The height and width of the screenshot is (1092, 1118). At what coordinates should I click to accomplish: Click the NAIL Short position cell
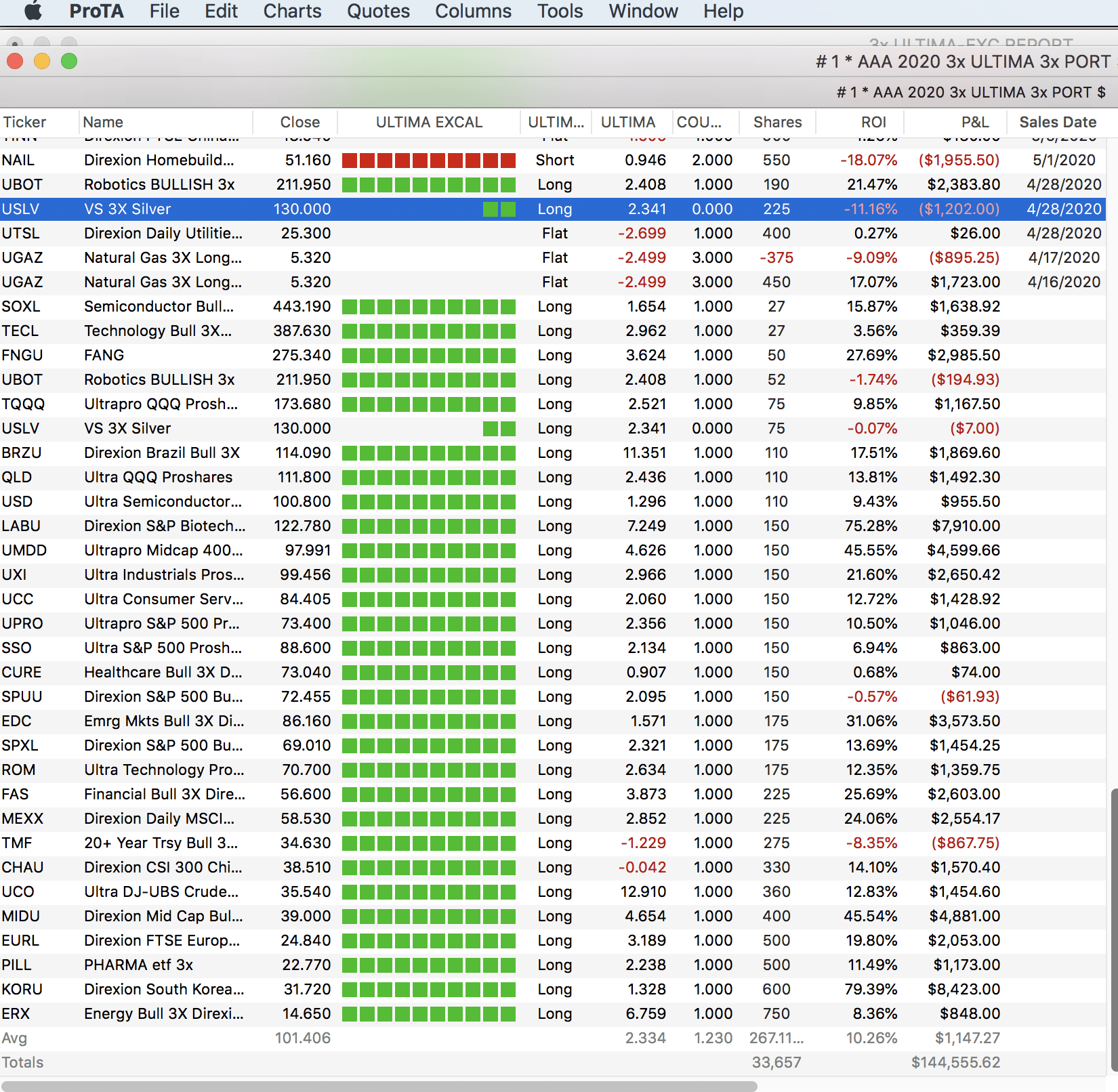(555, 160)
